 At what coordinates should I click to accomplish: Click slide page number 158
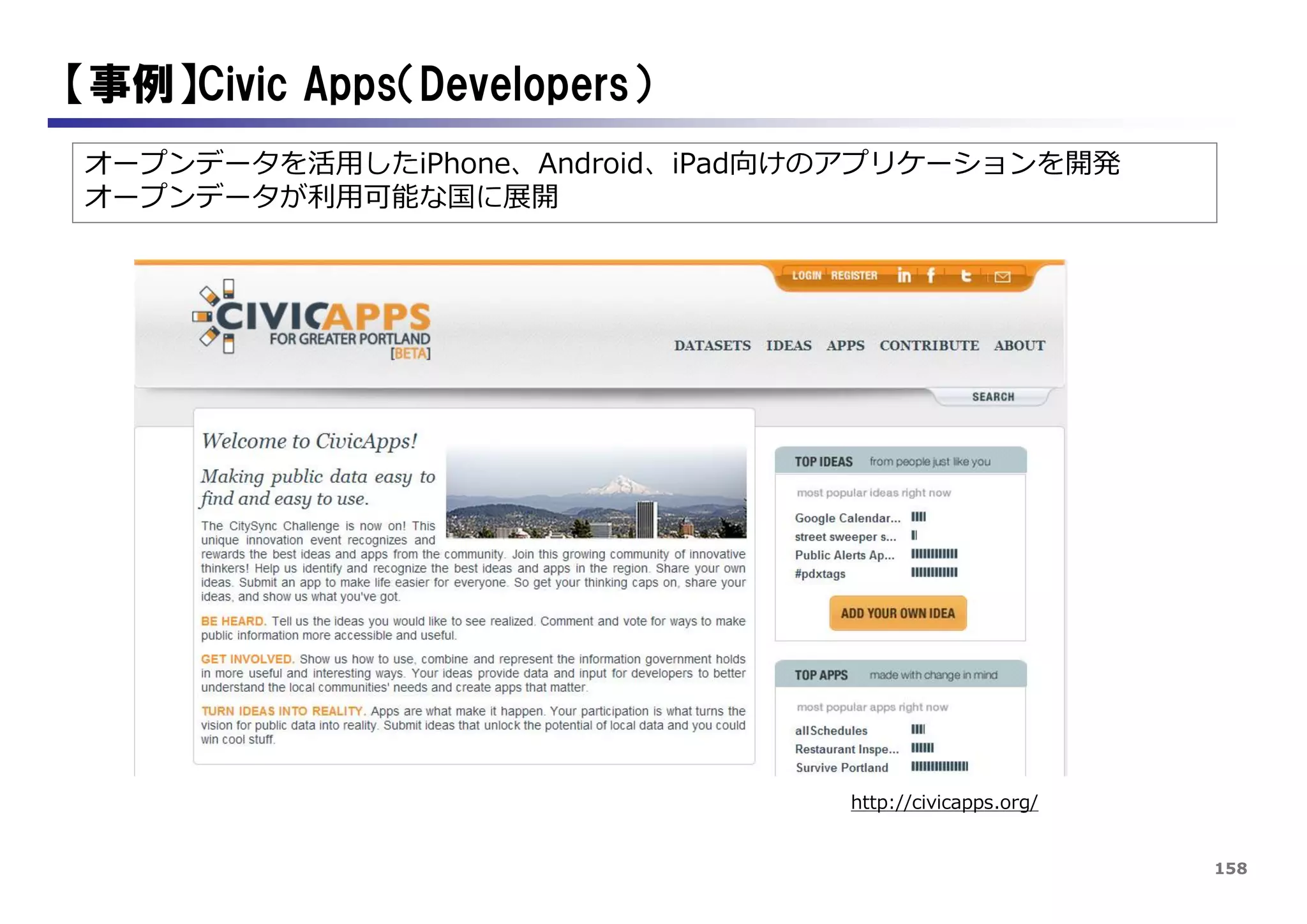(1230, 868)
